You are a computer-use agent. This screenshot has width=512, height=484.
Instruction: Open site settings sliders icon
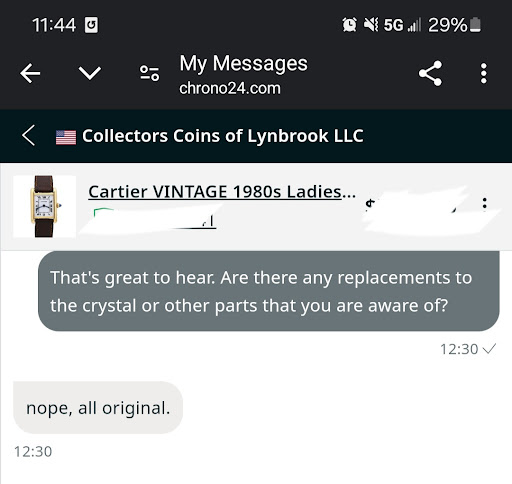[149, 73]
